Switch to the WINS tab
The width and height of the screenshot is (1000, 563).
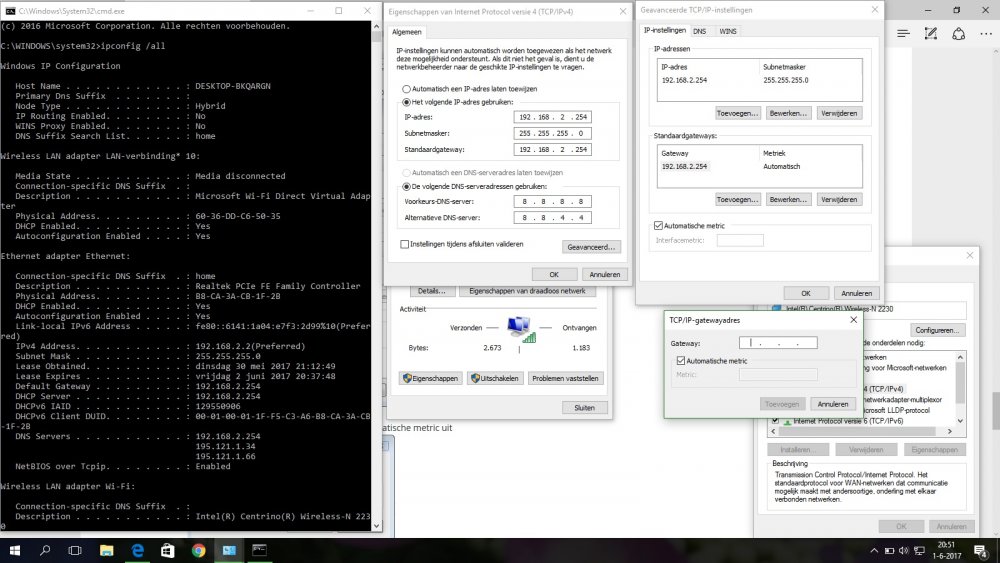pyautogui.click(x=728, y=31)
